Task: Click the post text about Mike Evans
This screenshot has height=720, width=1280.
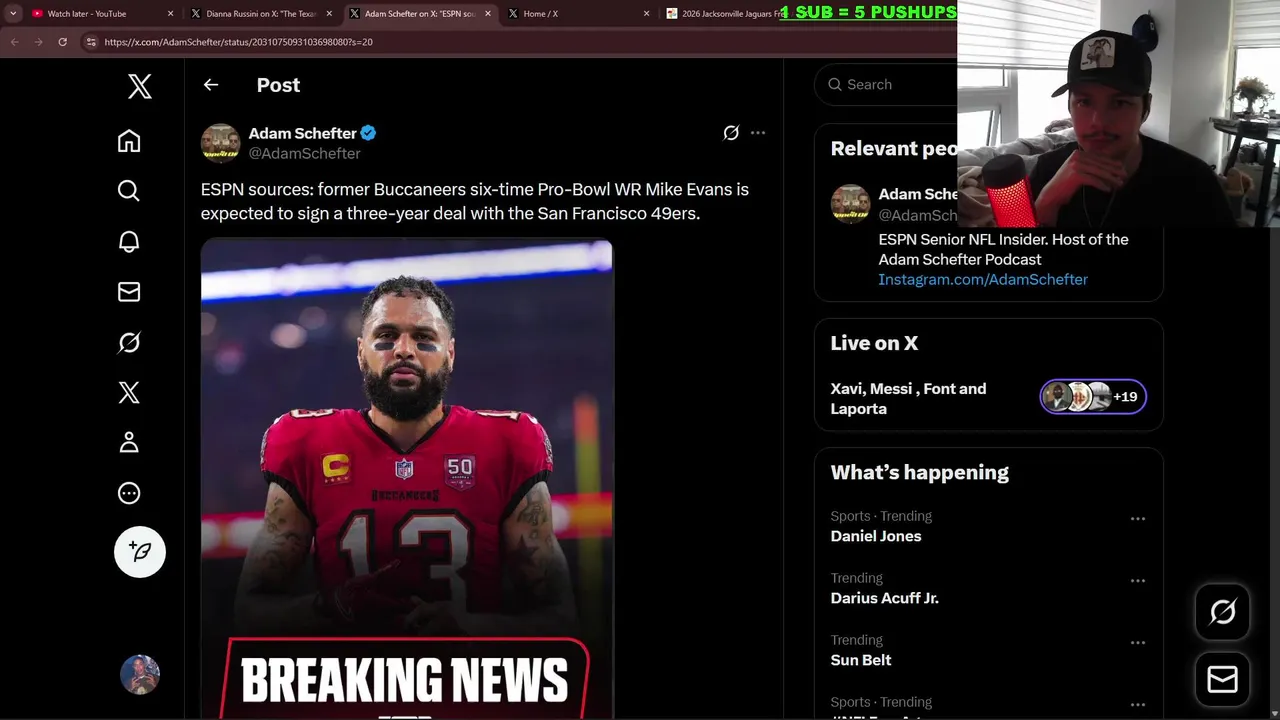Action: coord(475,201)
